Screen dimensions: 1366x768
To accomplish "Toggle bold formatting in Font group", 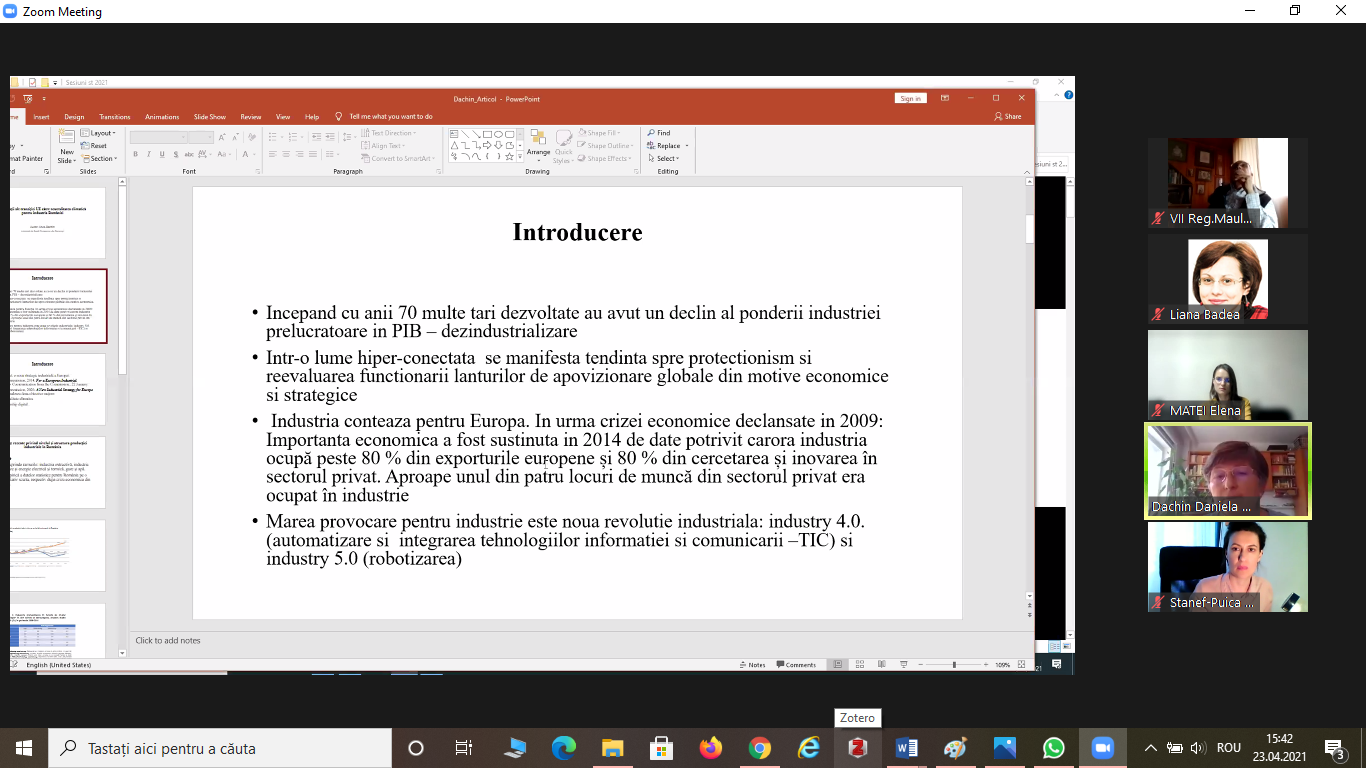I will [135, 154].
